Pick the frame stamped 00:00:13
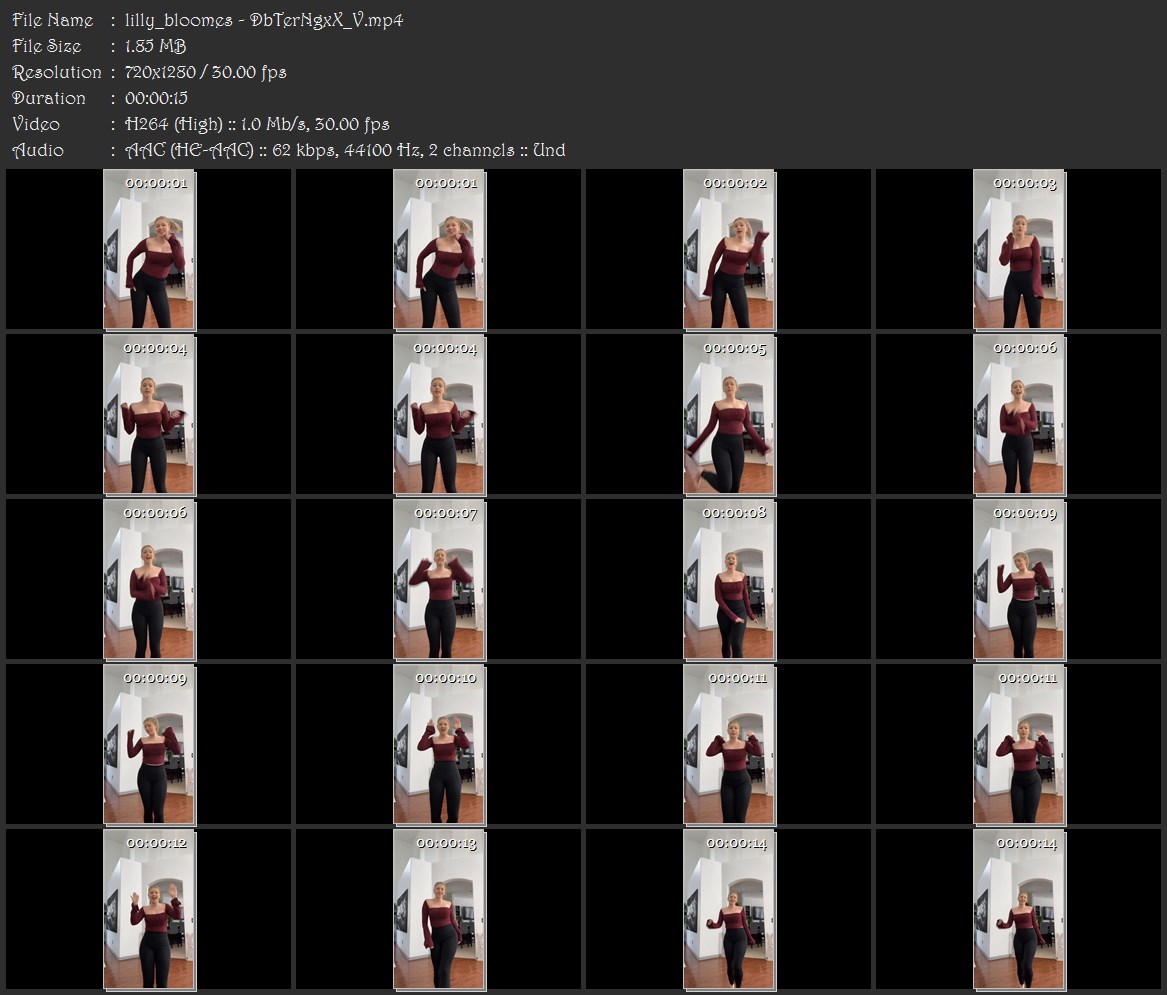Image resolution: width=1167 pixels, height=995 pixels. pos(439,909)
